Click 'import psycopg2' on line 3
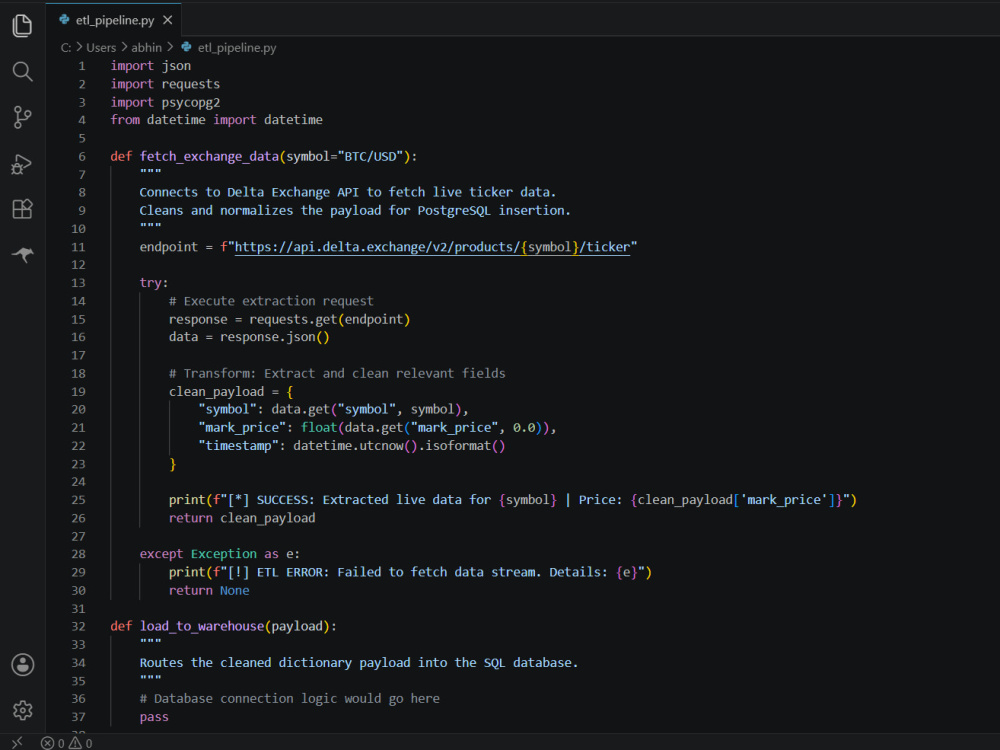Viewport: 1000px width, 750px height. (165, 102)
